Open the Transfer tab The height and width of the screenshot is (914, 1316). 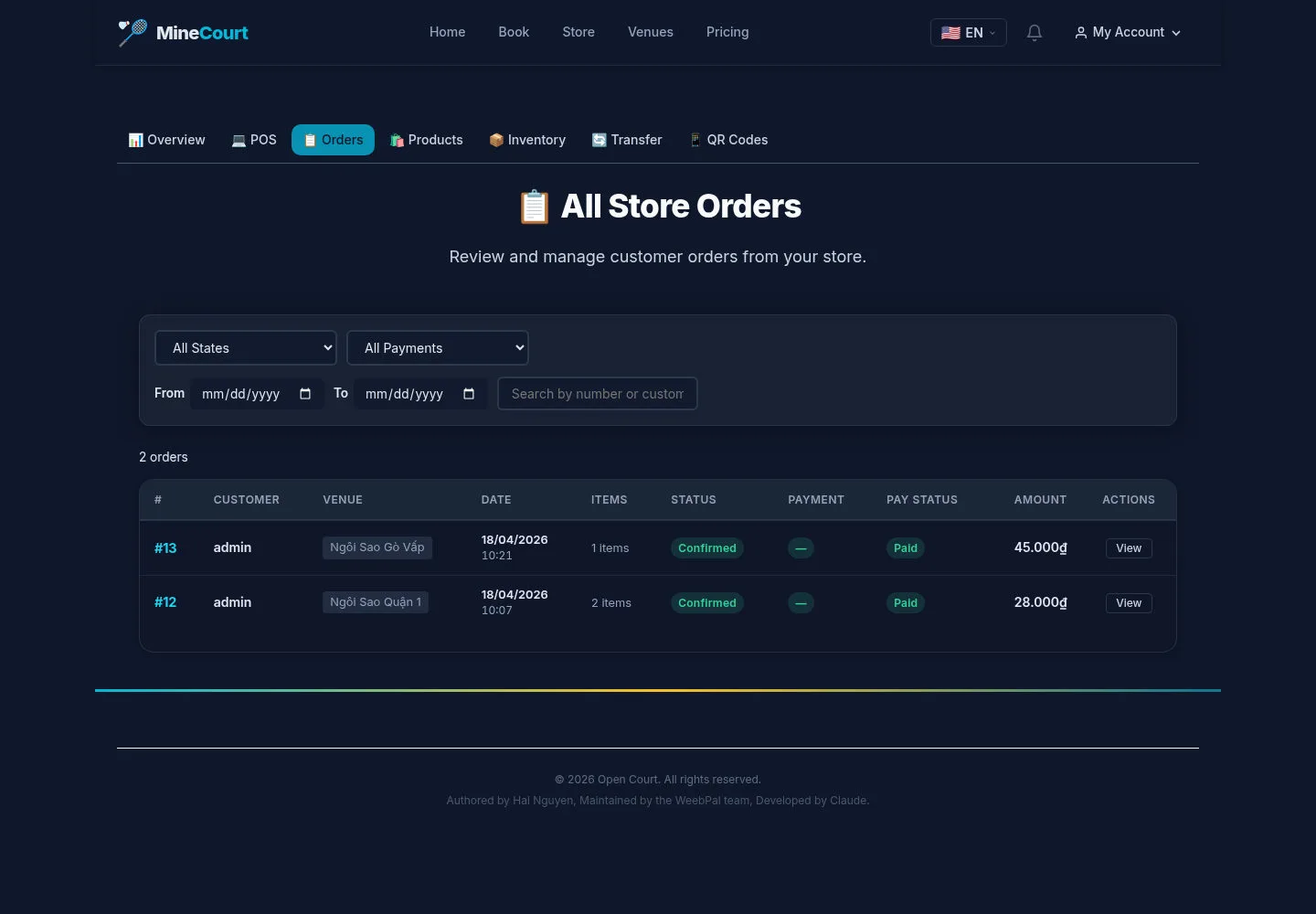[x=627, y=140]
